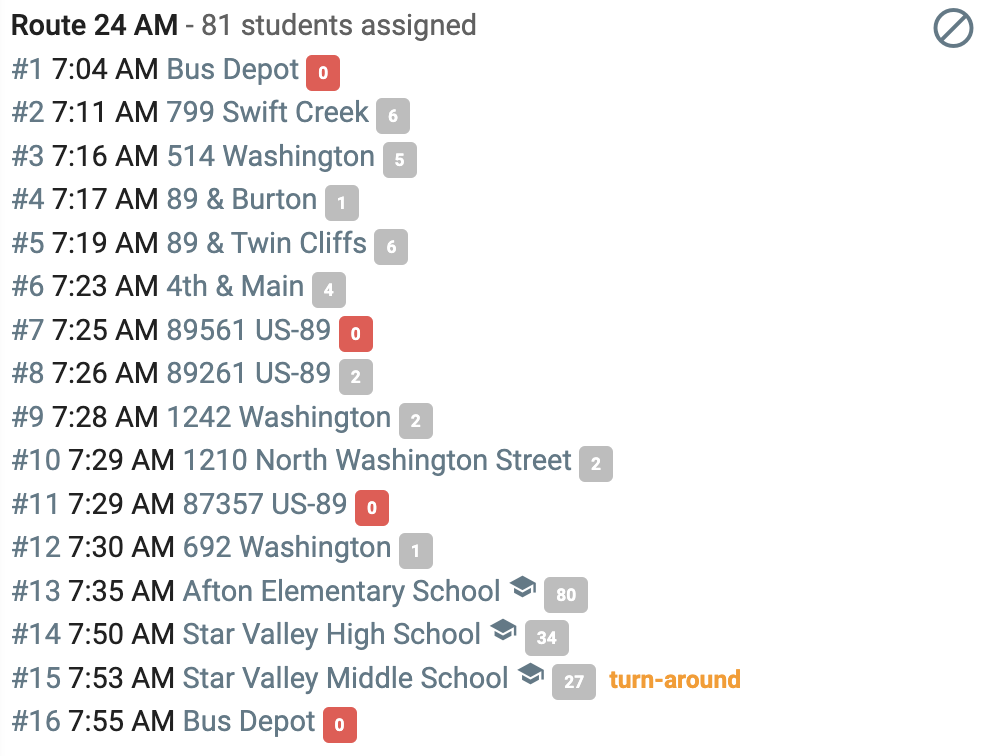Open the 799 Swift Creek stop link
The height and width of the screenshot is (756, 984).
tap(268, 112)
